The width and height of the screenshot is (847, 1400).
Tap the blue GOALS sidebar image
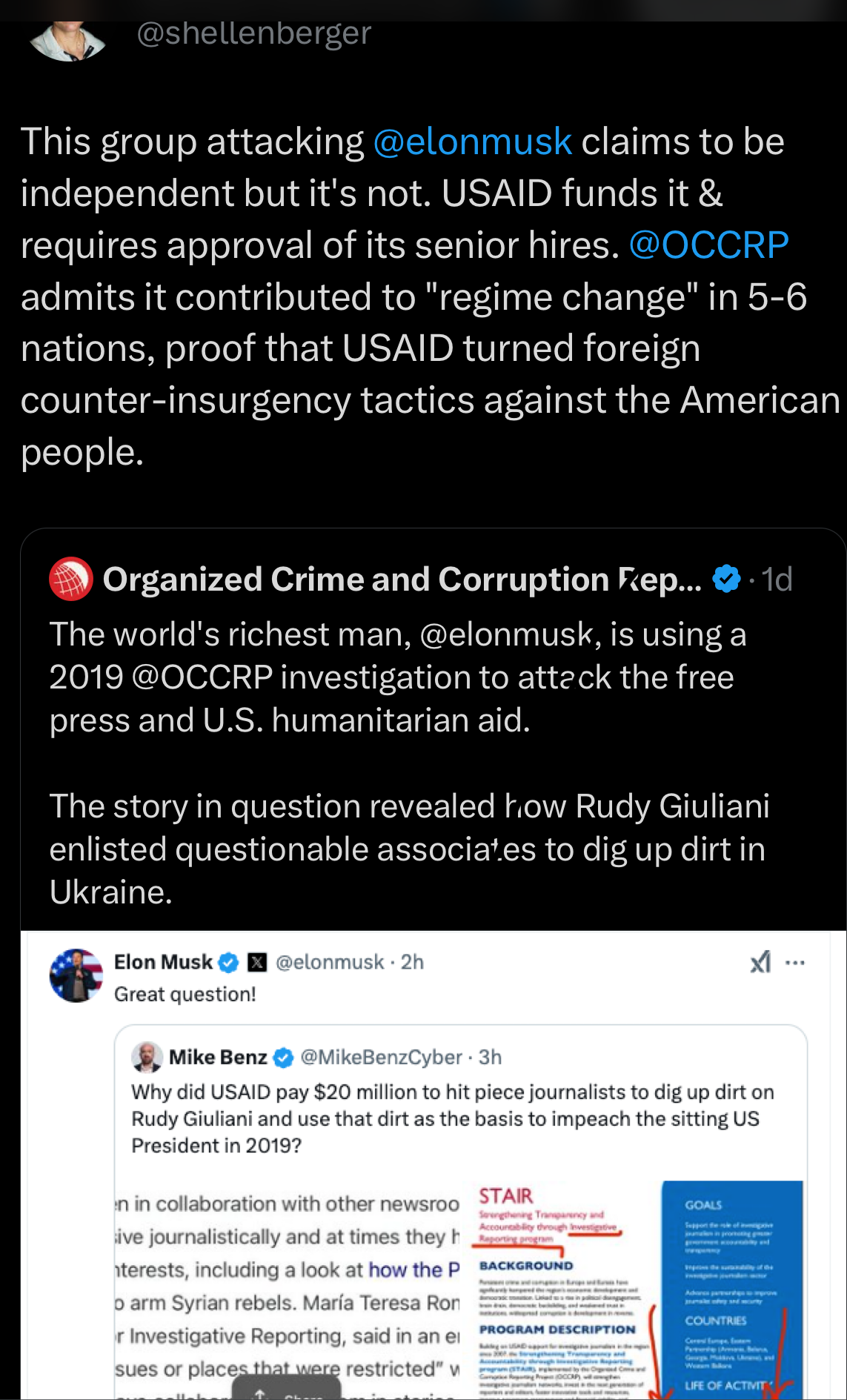pos(732,1290)
